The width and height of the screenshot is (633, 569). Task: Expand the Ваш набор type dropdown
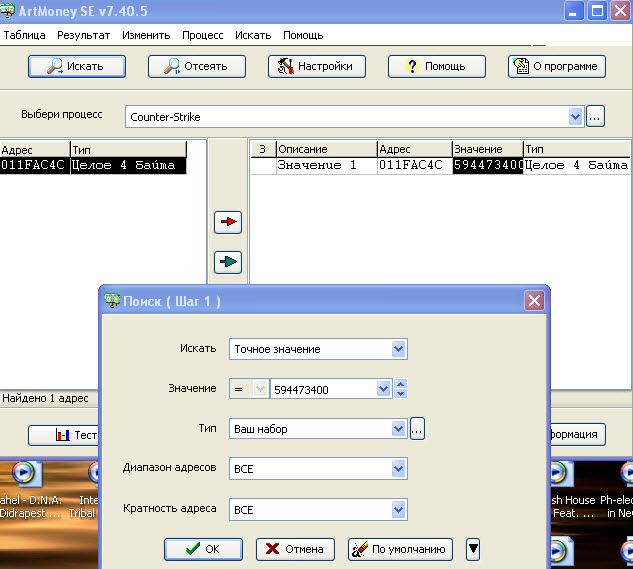coord(398,429)
